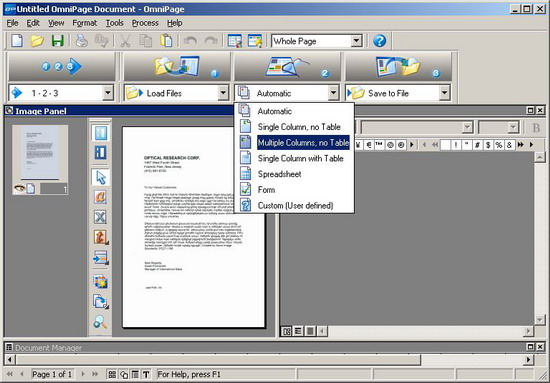Open the Save to File dropdown arrow
This screenshot has width=550, height=383.
444,93
